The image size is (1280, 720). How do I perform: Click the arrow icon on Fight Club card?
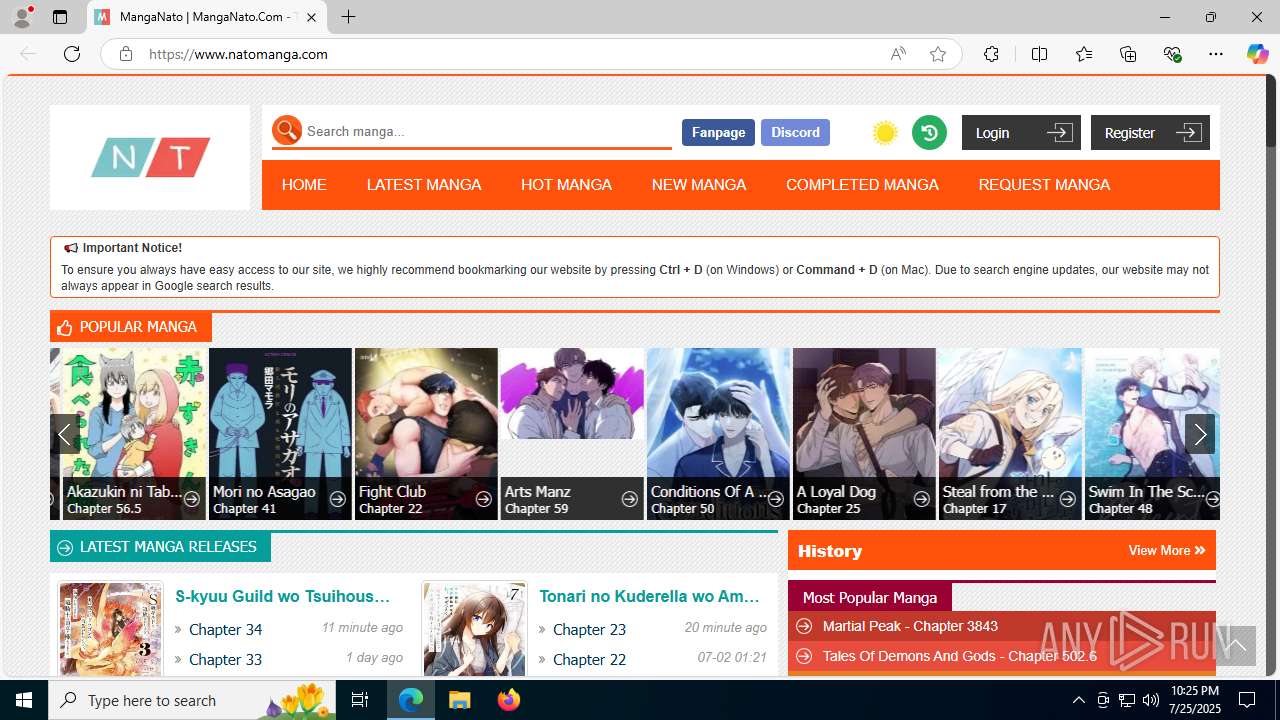484,499
